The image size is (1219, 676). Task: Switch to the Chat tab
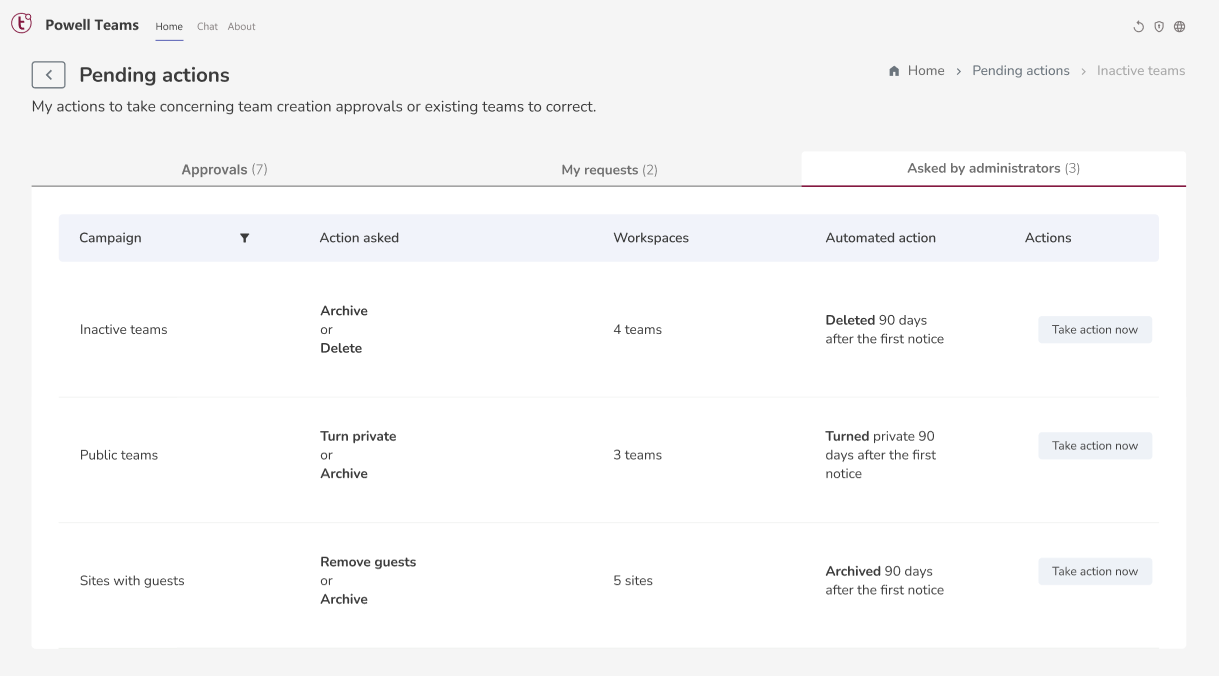tap(207, 27)
